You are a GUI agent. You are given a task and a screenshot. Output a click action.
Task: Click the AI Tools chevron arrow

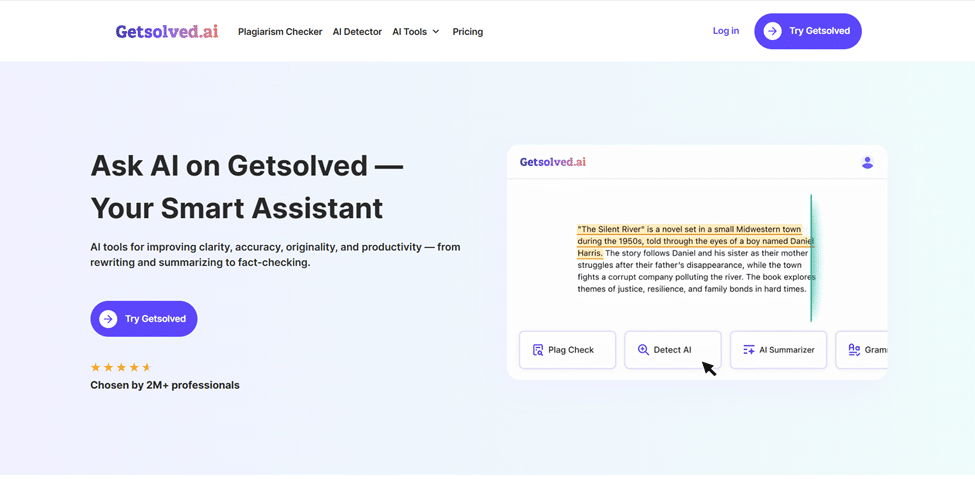(x=435, y=32)
